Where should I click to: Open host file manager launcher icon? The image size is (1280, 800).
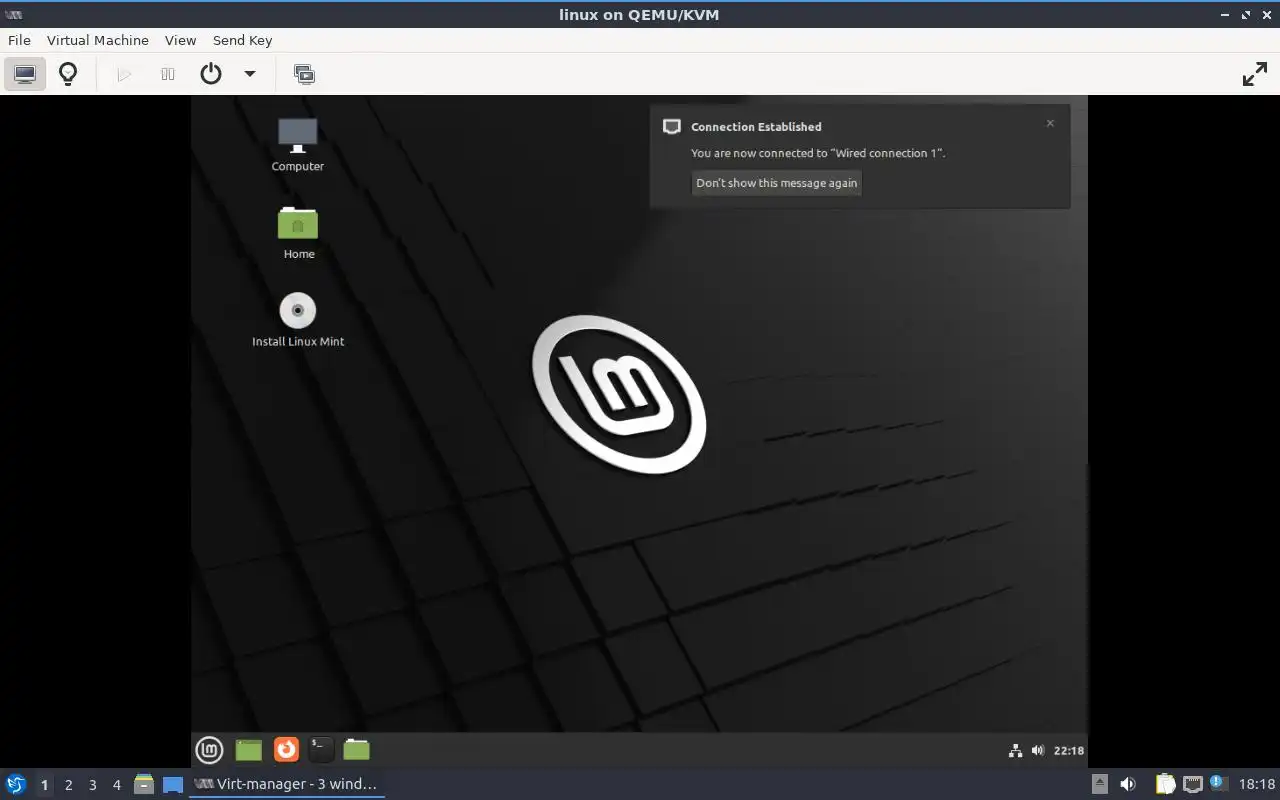pos(144,784)
